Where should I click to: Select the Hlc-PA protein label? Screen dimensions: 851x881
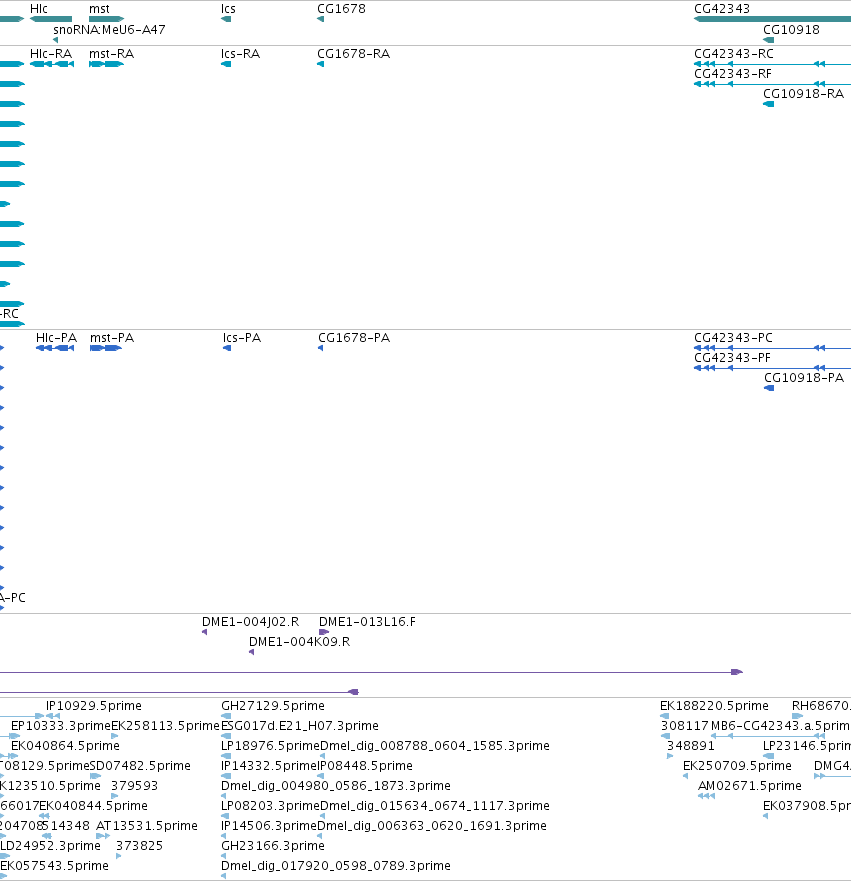click(x=56, y=338)
